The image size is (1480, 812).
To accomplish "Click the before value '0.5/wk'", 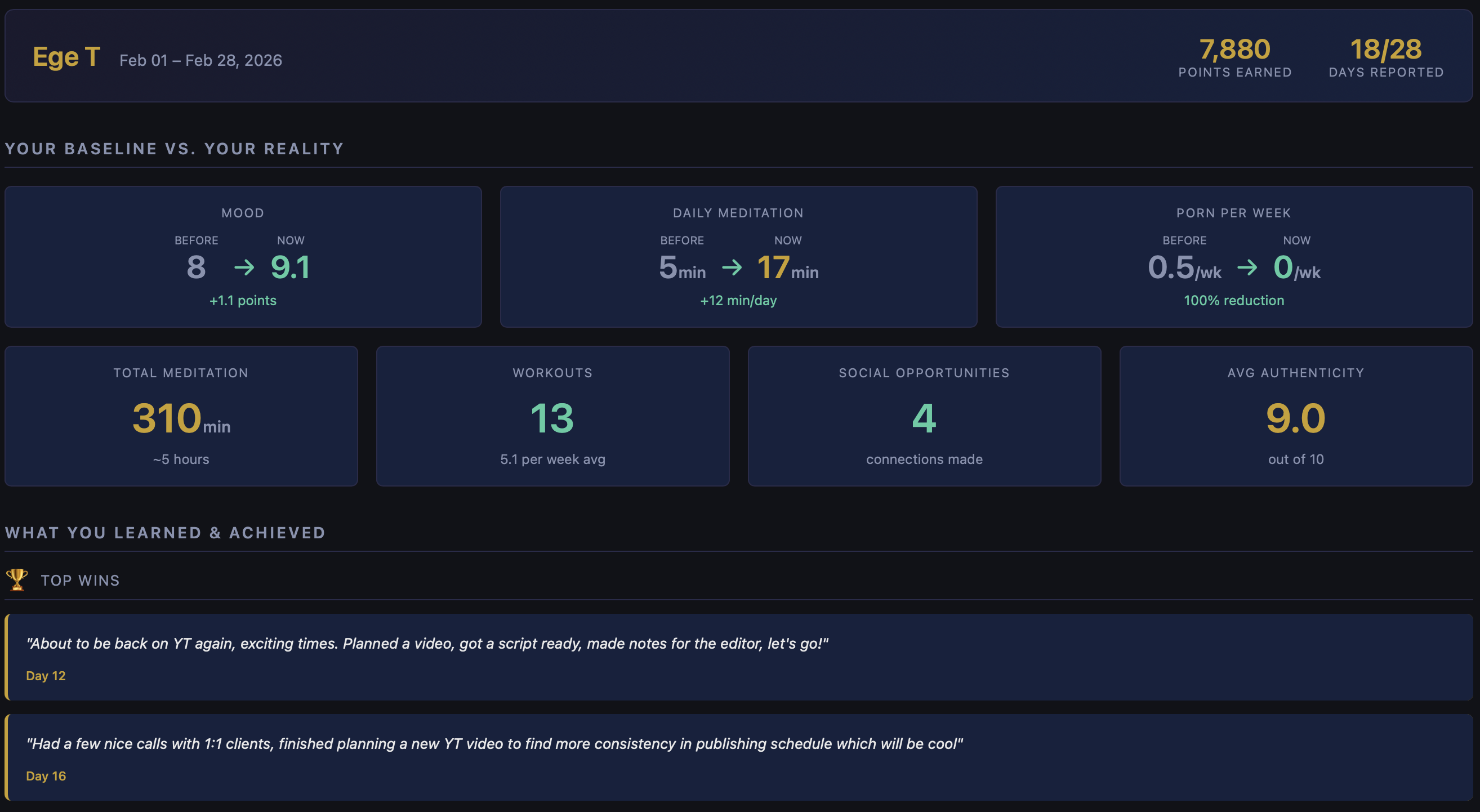I will [x=1184, y=268].
